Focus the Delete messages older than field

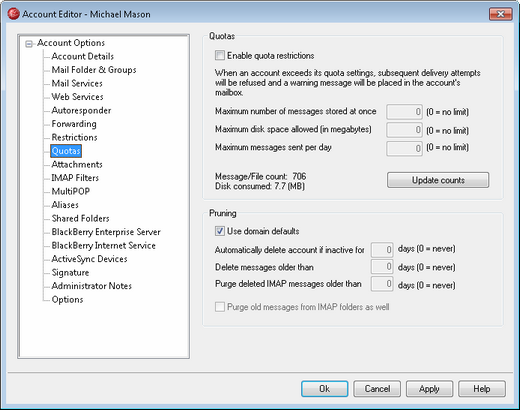[x=382, y=267]
